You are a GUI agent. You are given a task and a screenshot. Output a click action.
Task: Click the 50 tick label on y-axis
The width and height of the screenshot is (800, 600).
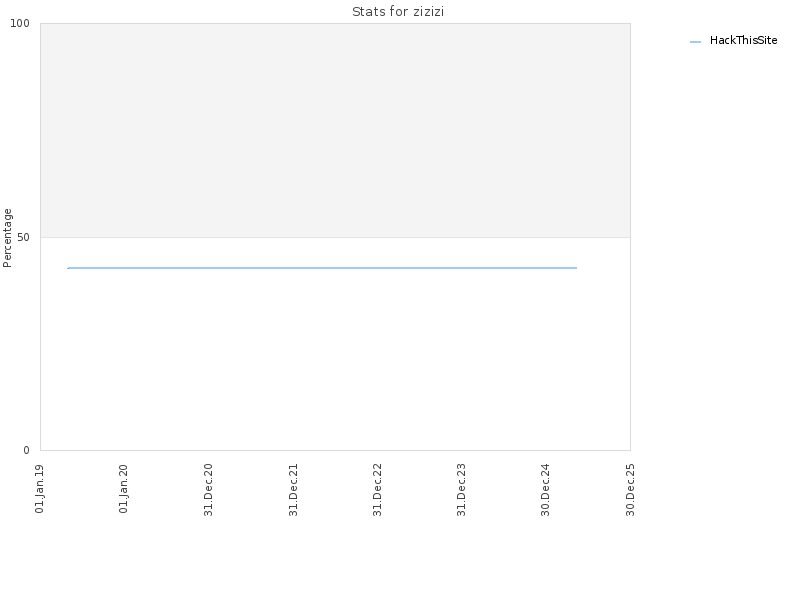click(23, 238)
